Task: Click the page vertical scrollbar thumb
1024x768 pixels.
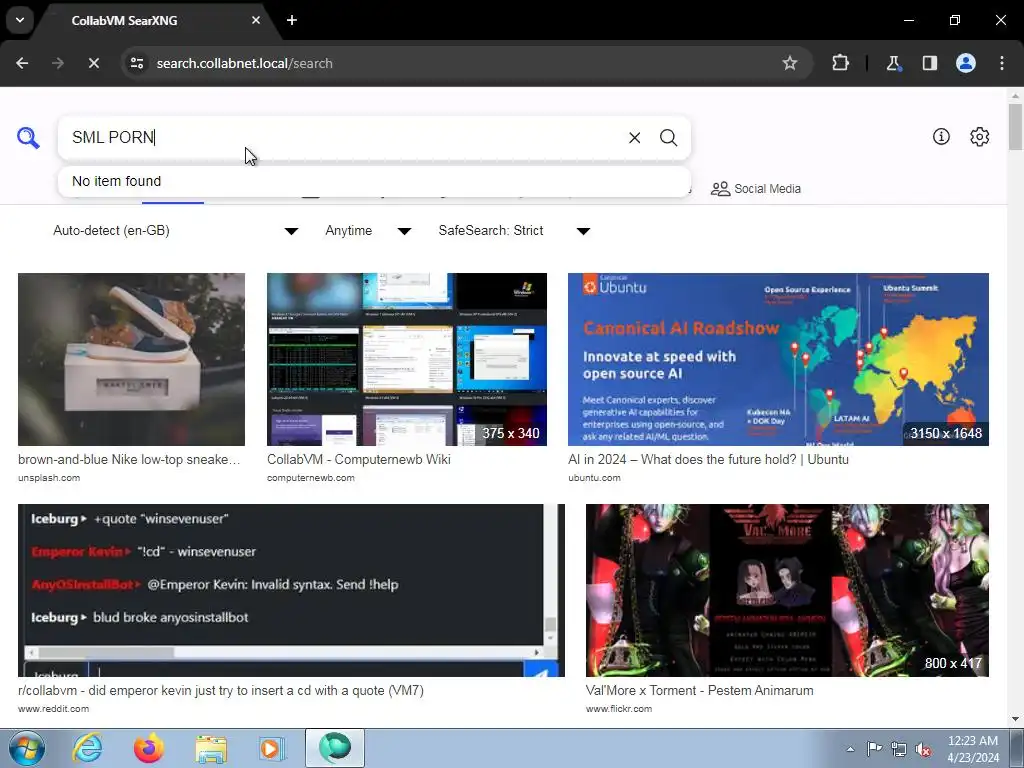Action: point(1015,127)
